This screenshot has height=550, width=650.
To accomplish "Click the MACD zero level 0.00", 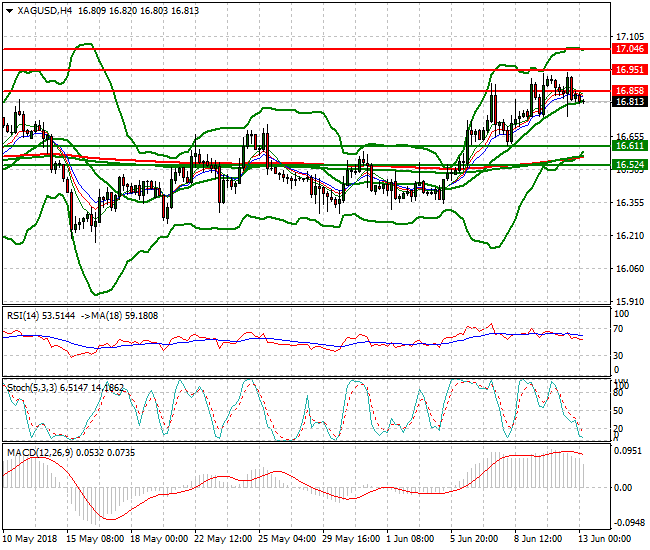I will point(622,488).
